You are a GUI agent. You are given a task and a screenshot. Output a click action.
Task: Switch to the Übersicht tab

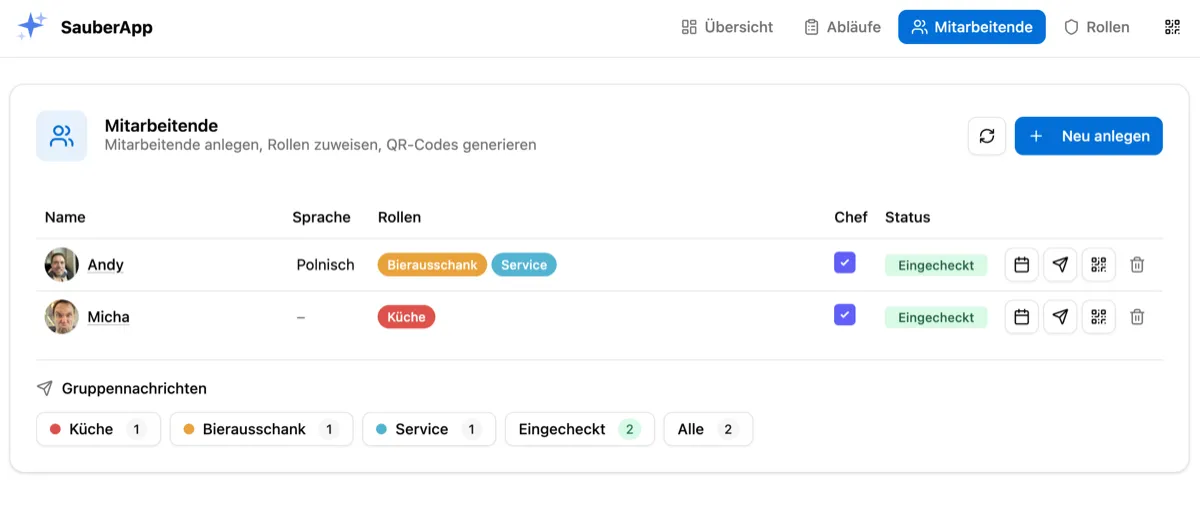tap(727, 27)
